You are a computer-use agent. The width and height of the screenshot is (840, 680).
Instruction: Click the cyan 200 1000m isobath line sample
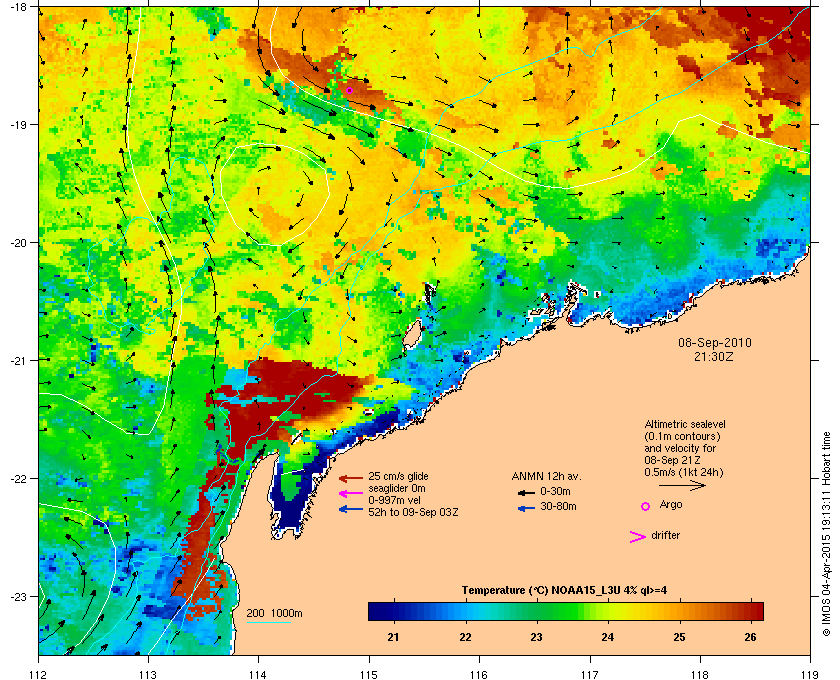coord(268,622)
